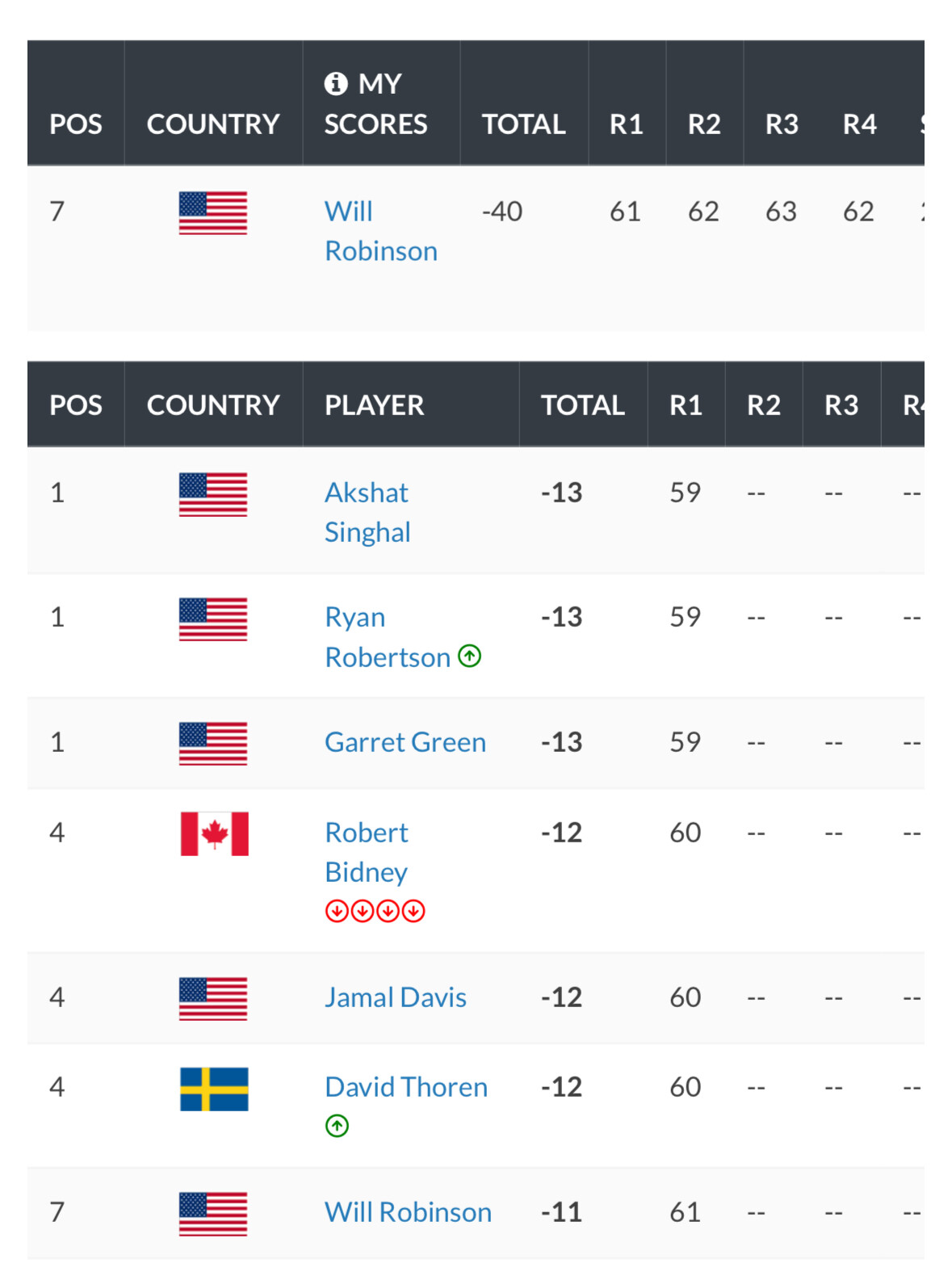Click TOTAL header in leaderboard table

pyautogui.click(x=582, y=405)
